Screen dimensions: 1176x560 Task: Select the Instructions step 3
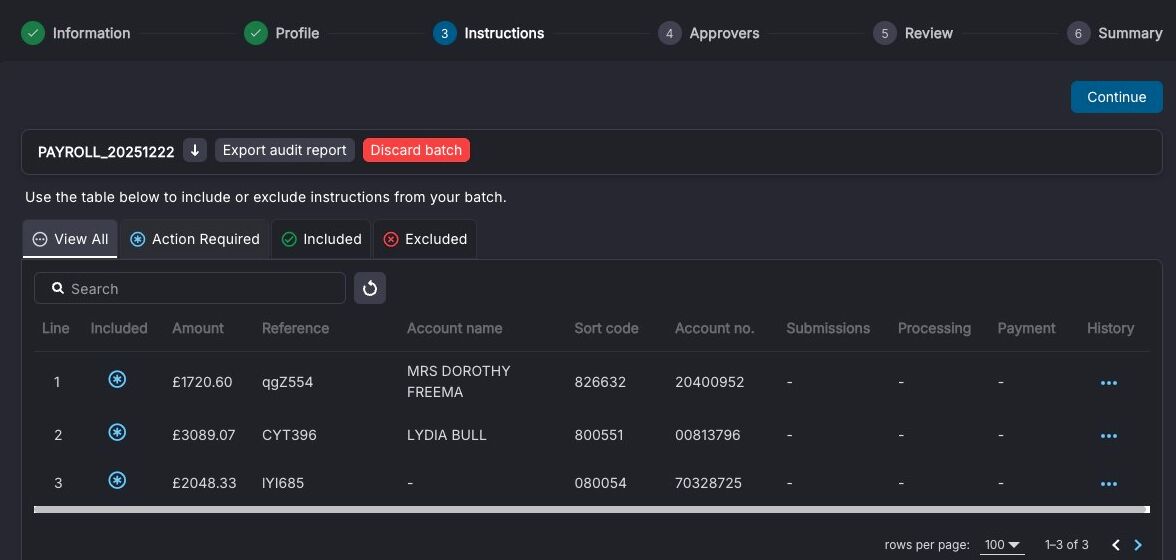(x=489, y=33)
